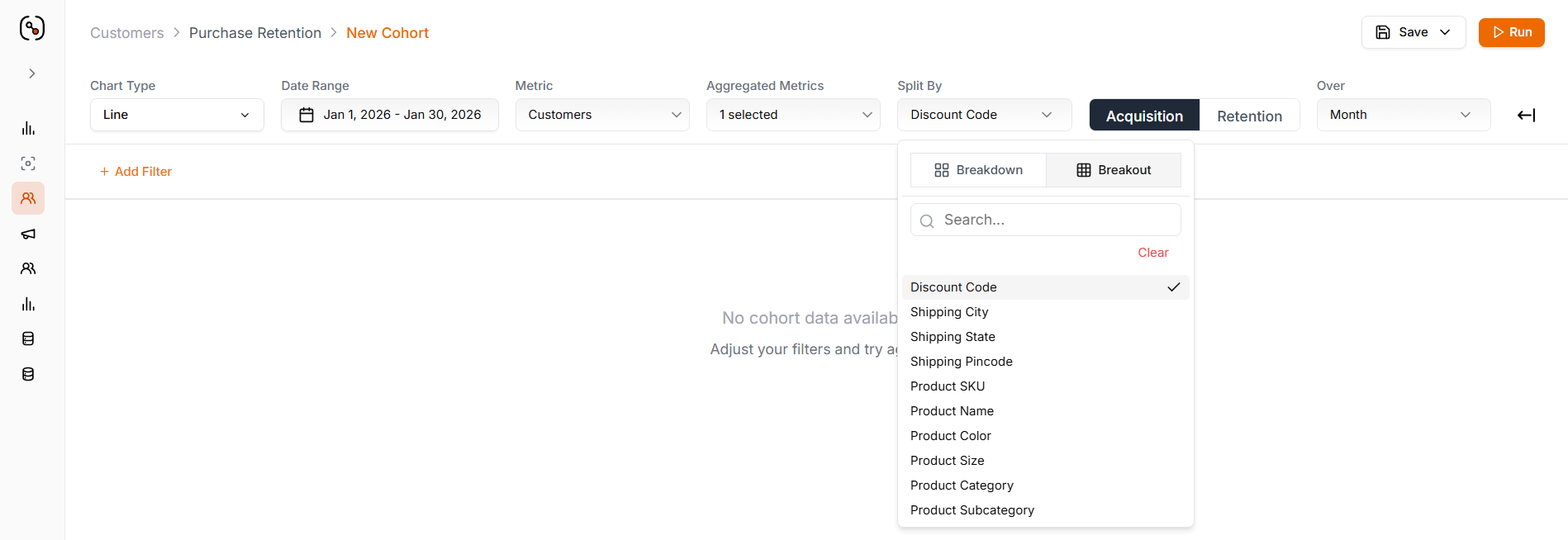Image resolution: width=1568 pixels, height=540 pixels.
Task: Click the calendar icon in Date Range
Action: click(306, 115)
